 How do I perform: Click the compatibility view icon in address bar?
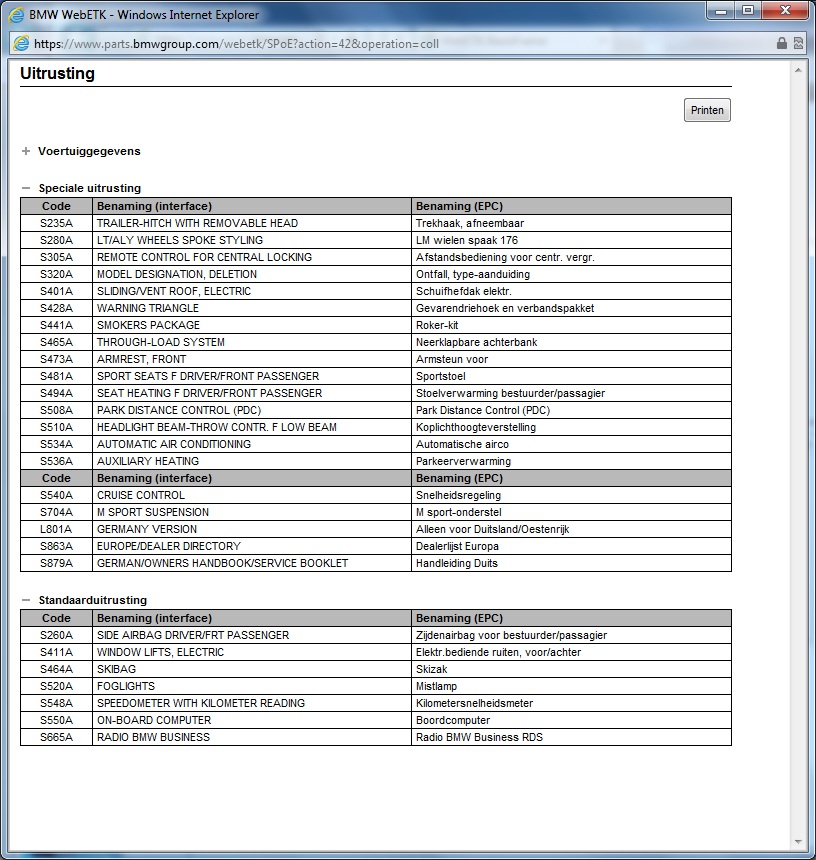point(798,43)
